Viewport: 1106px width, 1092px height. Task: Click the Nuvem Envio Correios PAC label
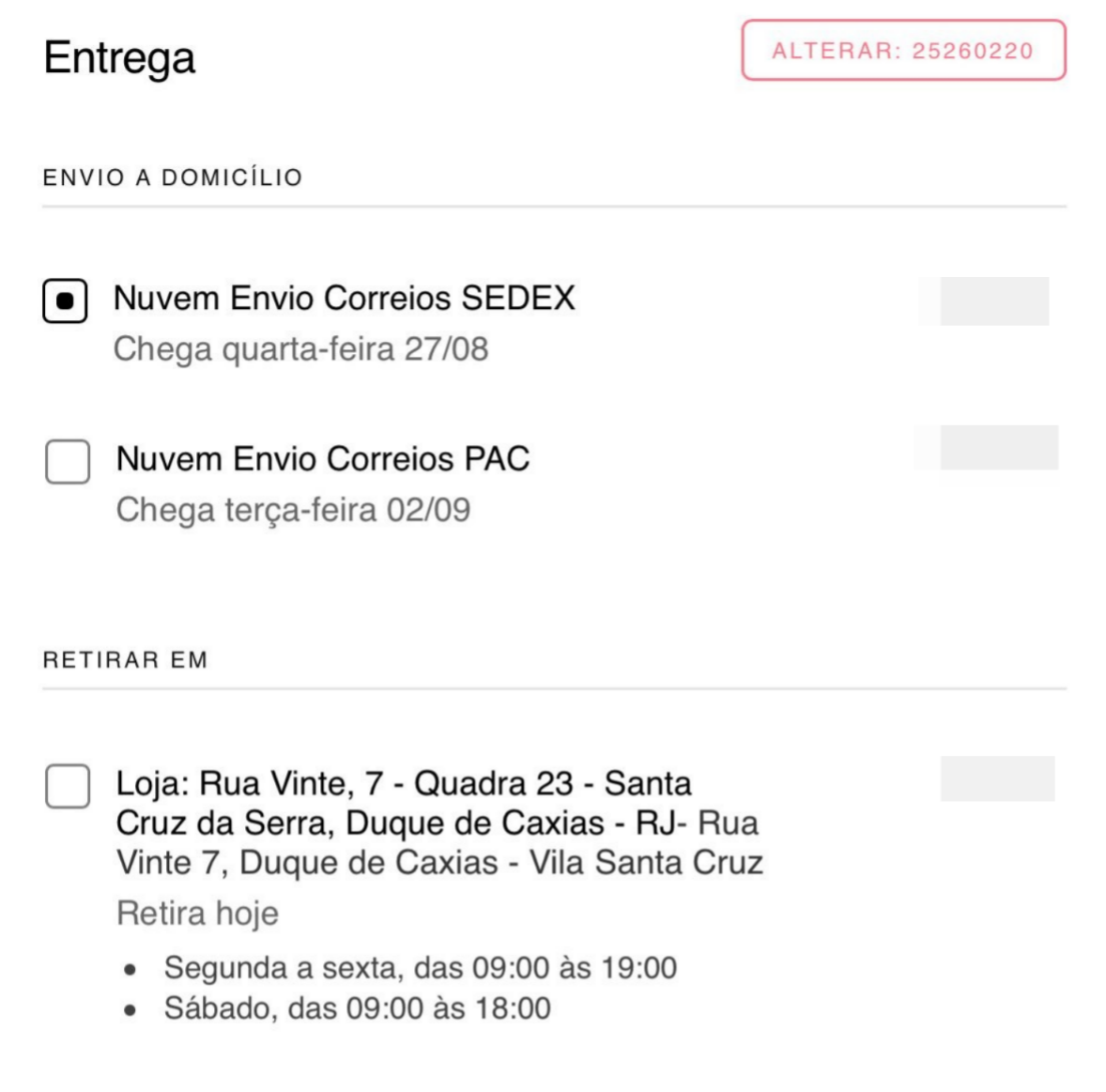[323, 459]
